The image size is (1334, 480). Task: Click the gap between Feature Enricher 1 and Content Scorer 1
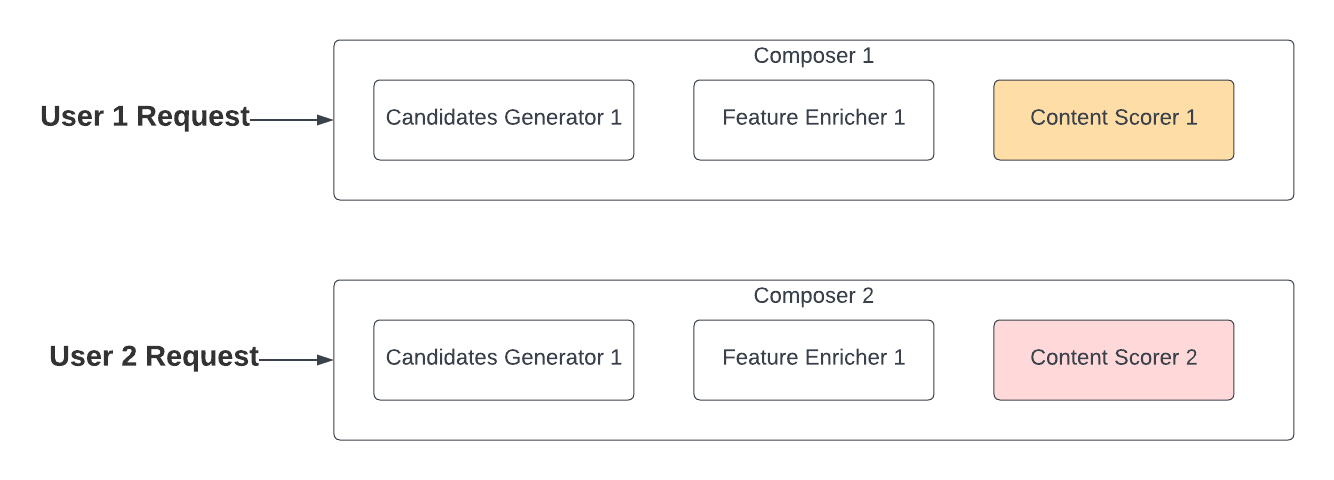tap(963, 120)
